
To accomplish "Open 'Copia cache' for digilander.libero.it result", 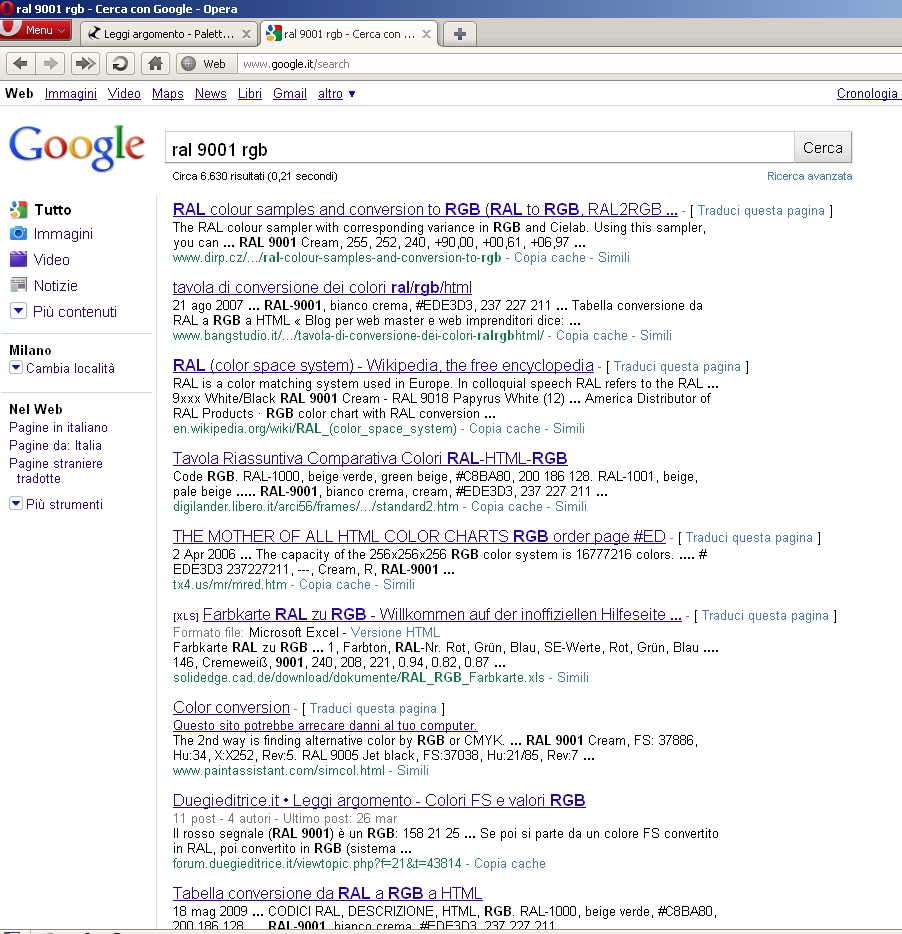I will coord(507,507).
